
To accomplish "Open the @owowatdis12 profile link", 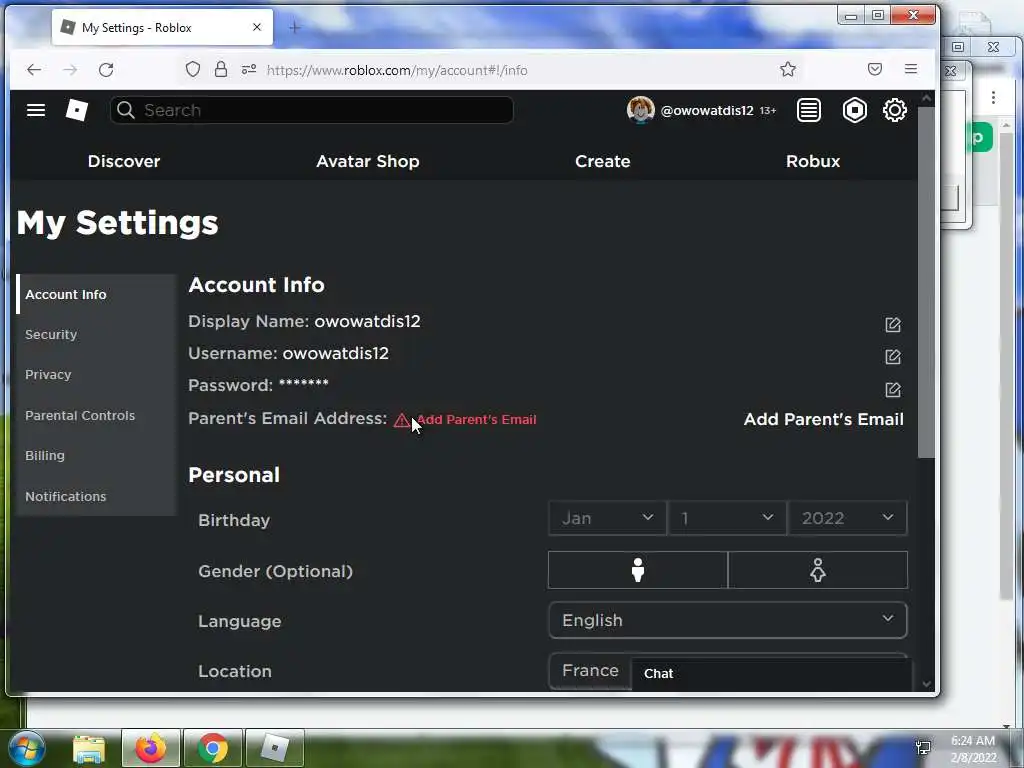I will coord(707,110).
